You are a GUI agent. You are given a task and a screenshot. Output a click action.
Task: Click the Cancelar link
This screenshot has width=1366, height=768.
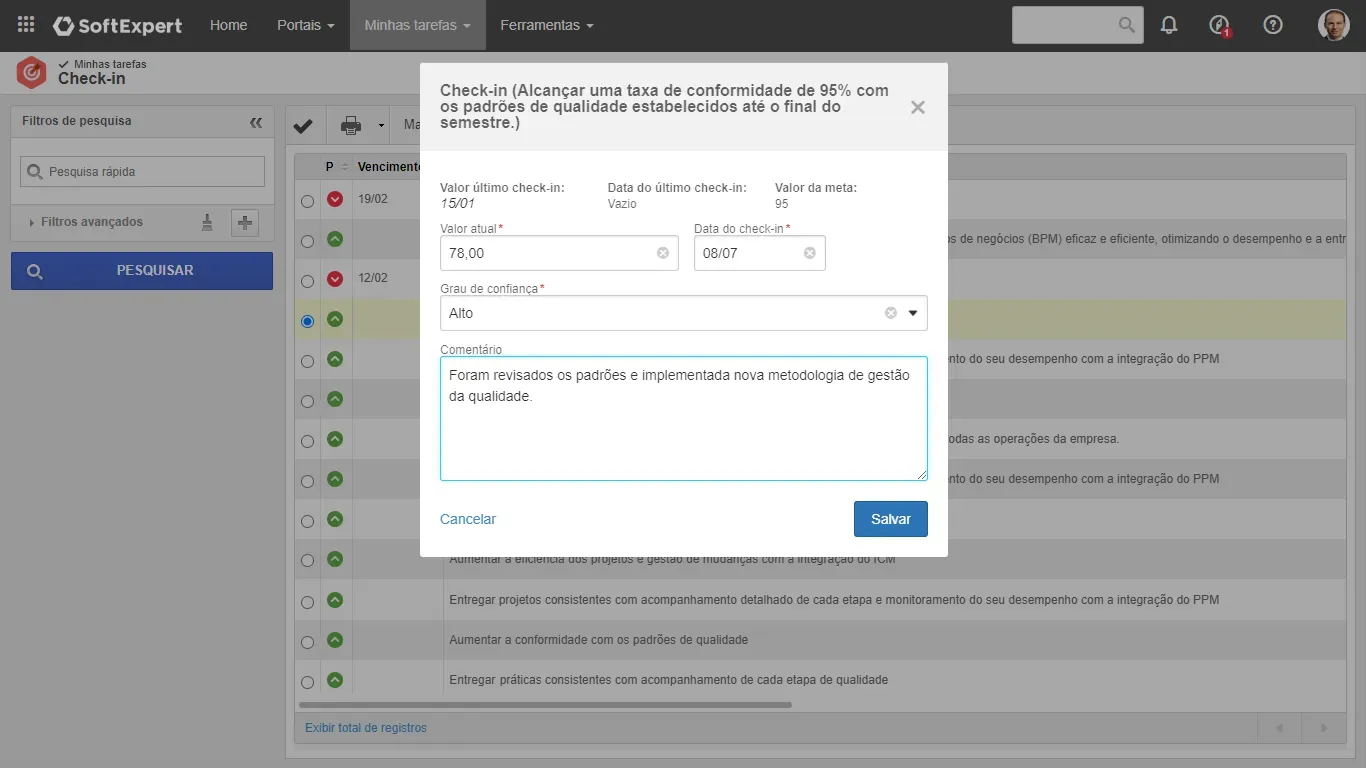468,519
